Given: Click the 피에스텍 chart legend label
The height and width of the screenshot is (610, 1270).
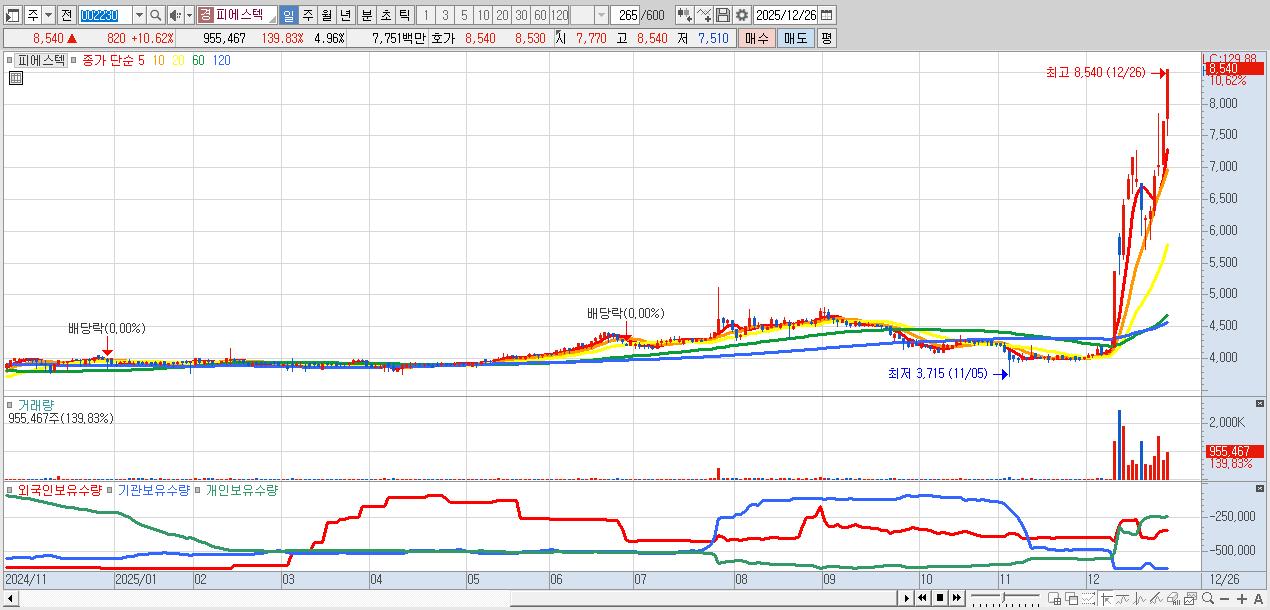Looking at the screenshot, I should pyautogui.click(x=41, y=60).
